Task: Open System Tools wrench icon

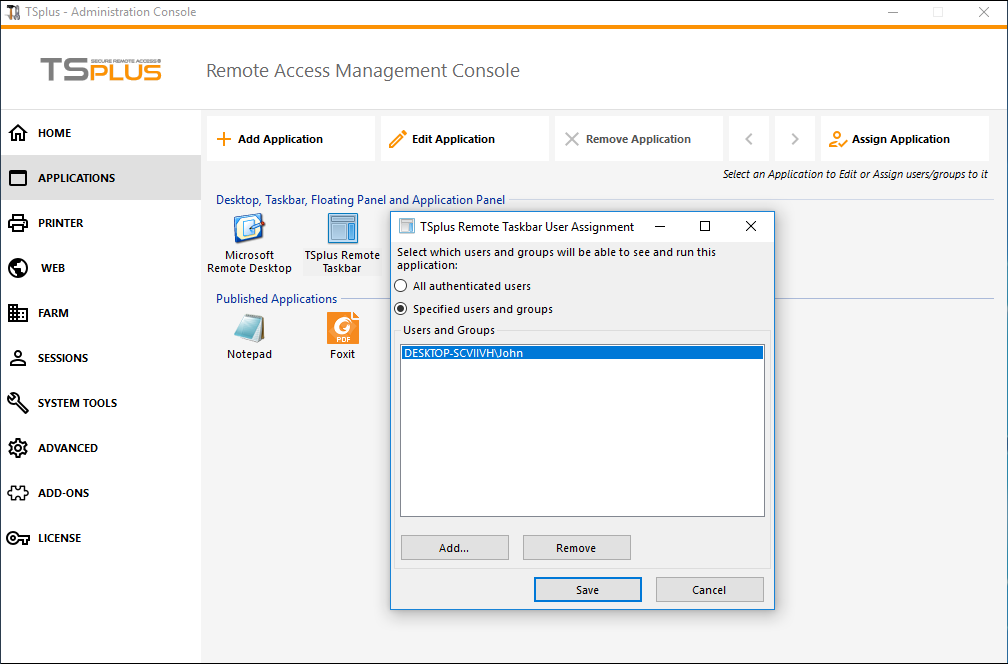Action: pyautogui.click(x=18, y=403)
